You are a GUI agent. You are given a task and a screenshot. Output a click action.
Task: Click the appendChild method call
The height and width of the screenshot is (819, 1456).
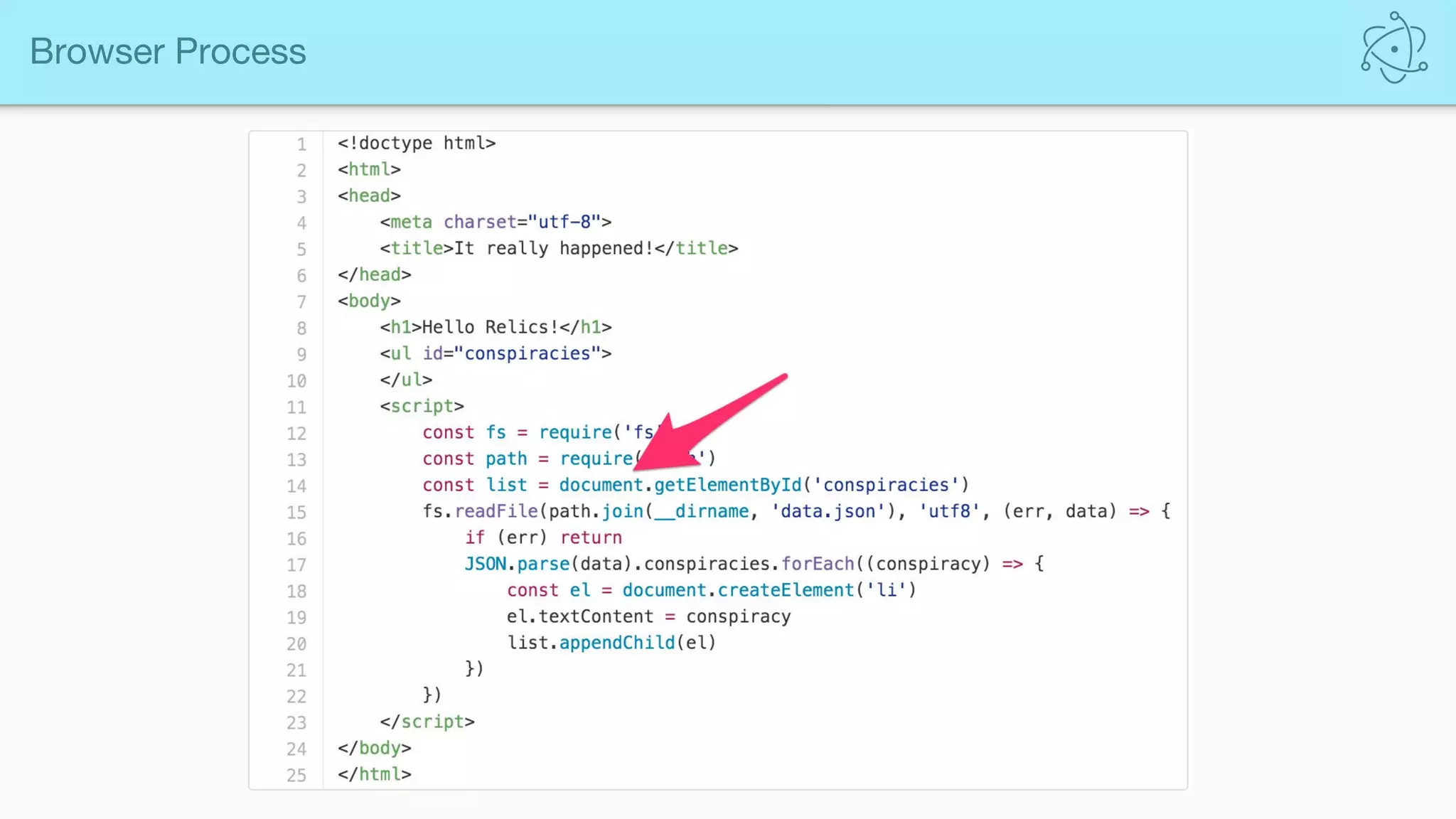point(616,643)
